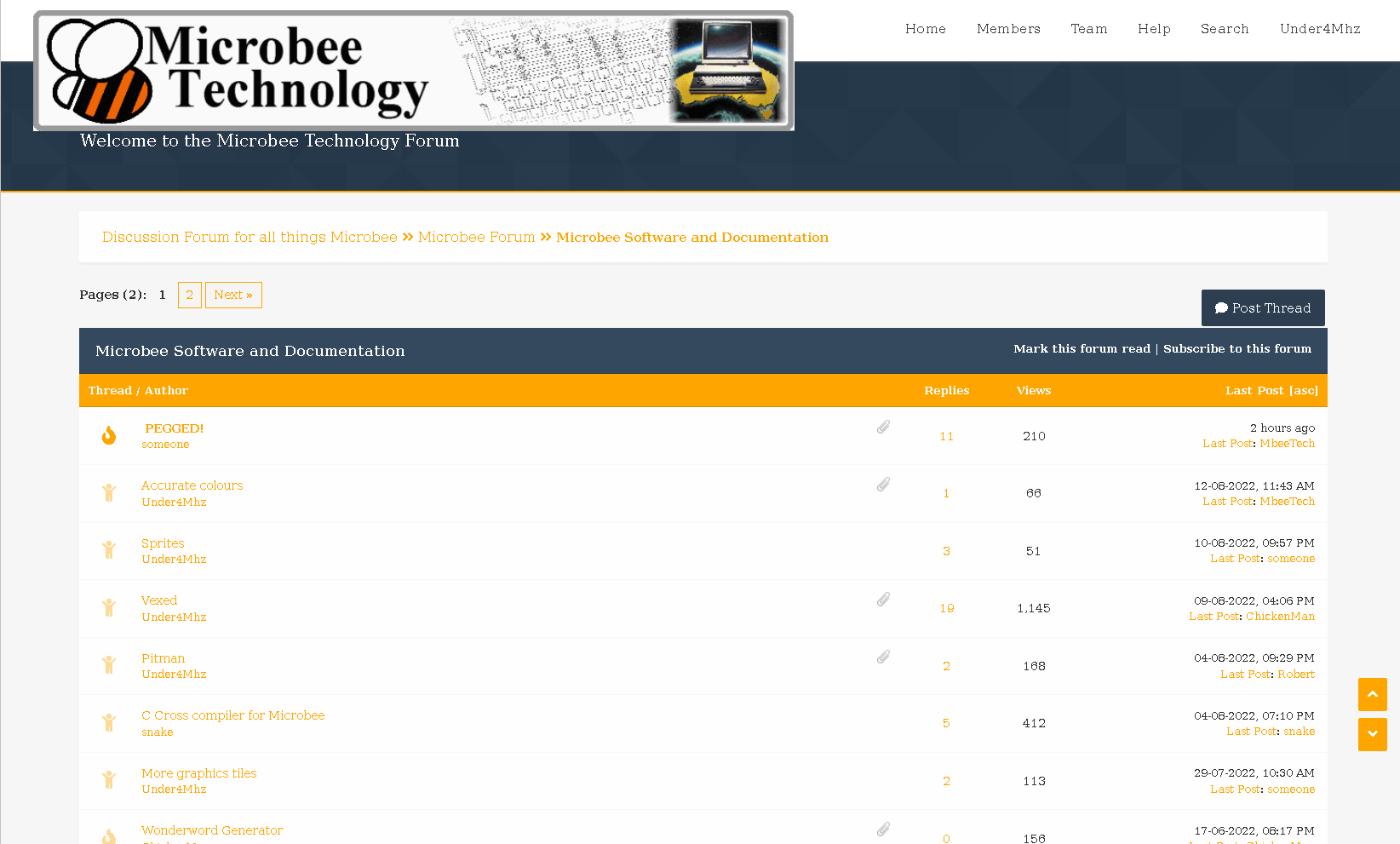Click the thread status icon beside Sprites
The image size is (1400, 844).
[x=109, y=550]
